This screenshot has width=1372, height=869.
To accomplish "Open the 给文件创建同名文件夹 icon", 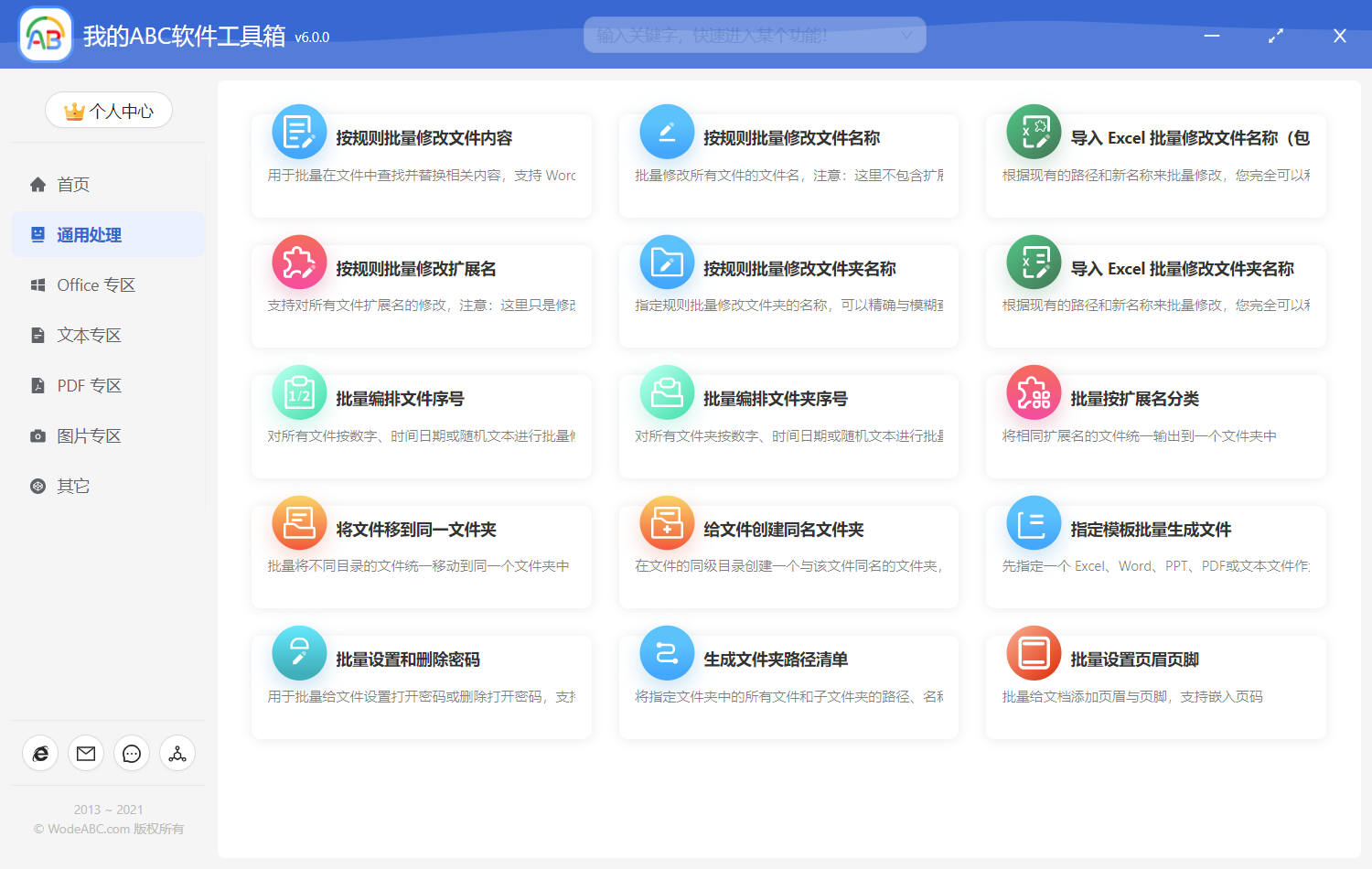I will point(666,522).
